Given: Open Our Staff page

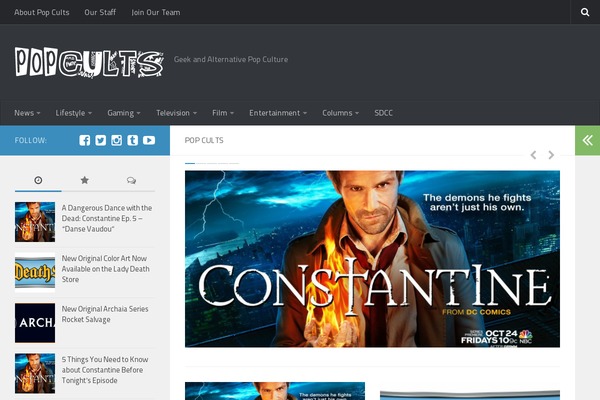Looking at the screenshot, I should 100,12.
